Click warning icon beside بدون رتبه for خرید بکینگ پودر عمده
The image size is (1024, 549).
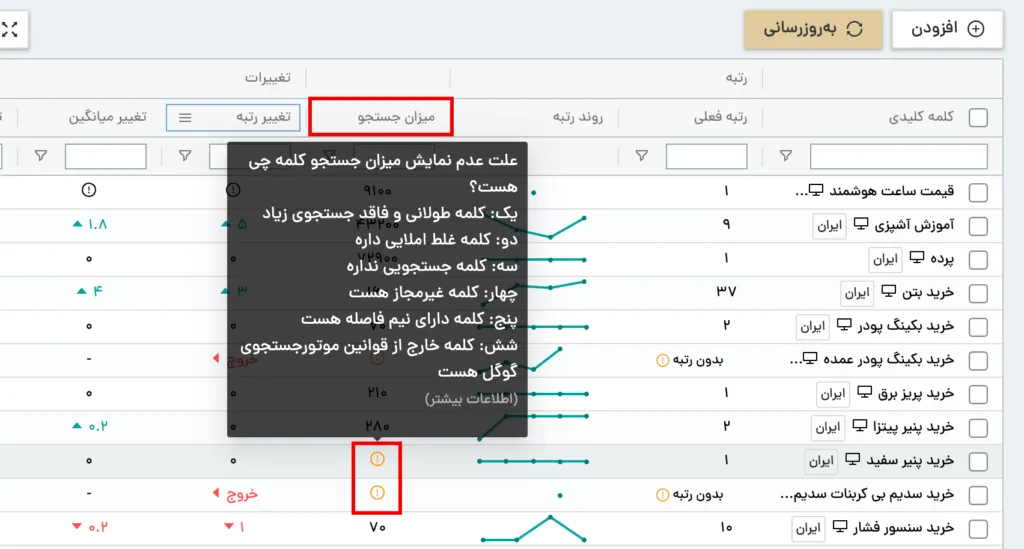(662, 360)
